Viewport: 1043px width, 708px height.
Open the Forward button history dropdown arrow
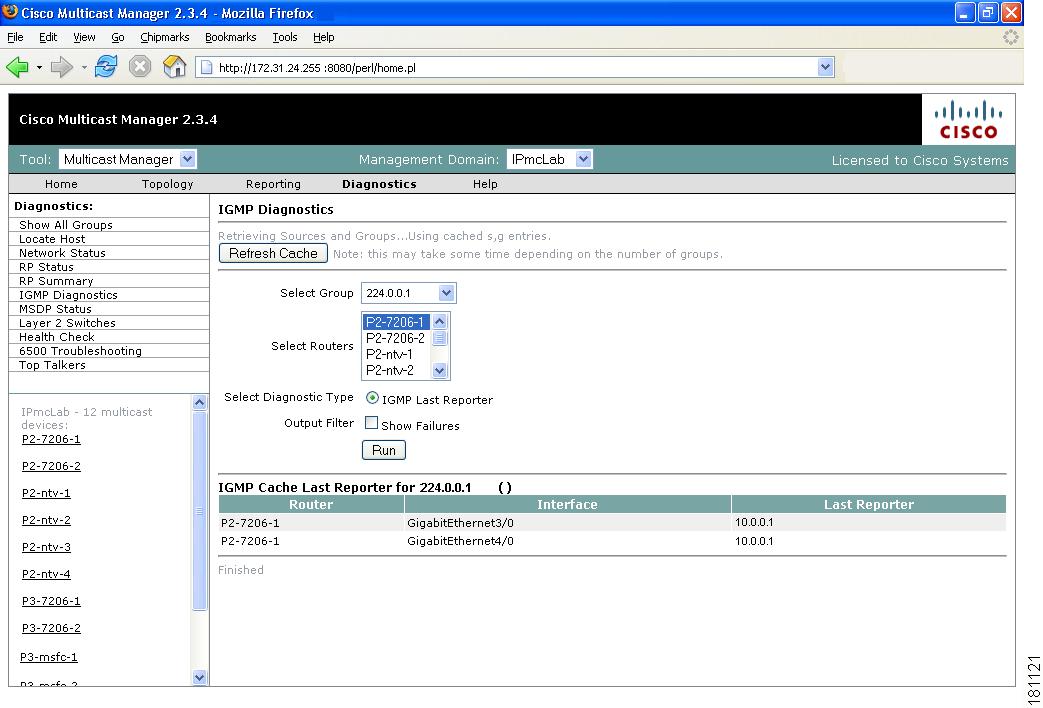click(x=84, y=67)
